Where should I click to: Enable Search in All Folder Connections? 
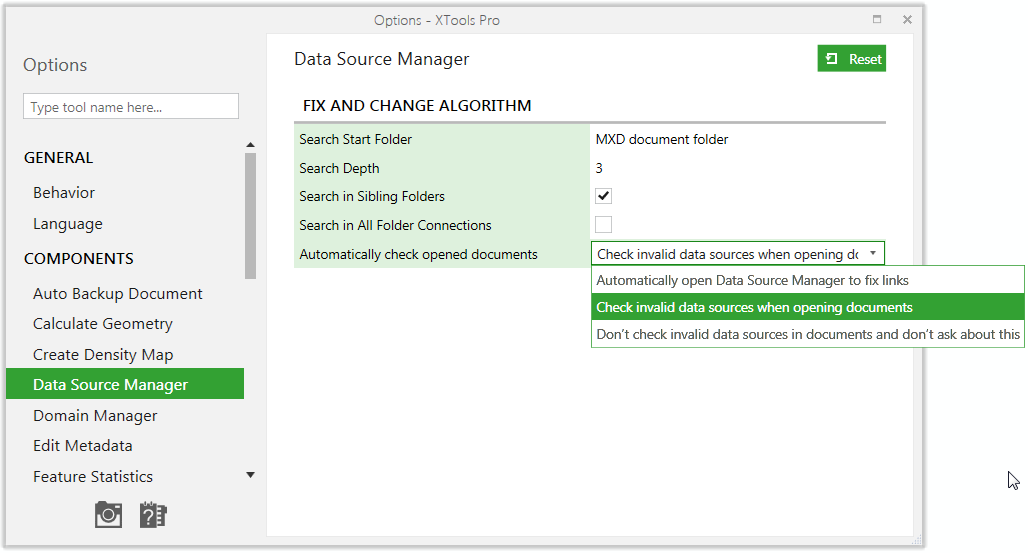[x=603, y=224]
